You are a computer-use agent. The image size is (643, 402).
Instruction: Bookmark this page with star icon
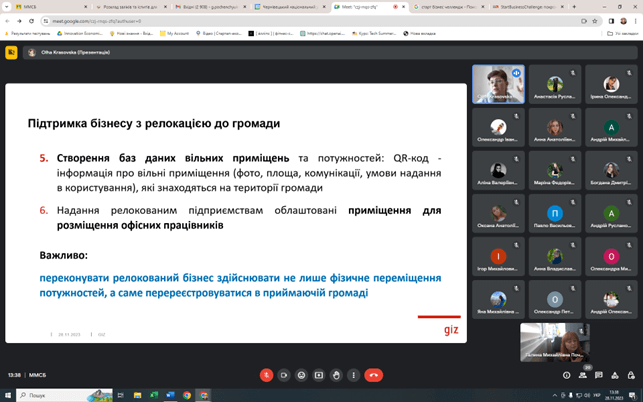595,20
